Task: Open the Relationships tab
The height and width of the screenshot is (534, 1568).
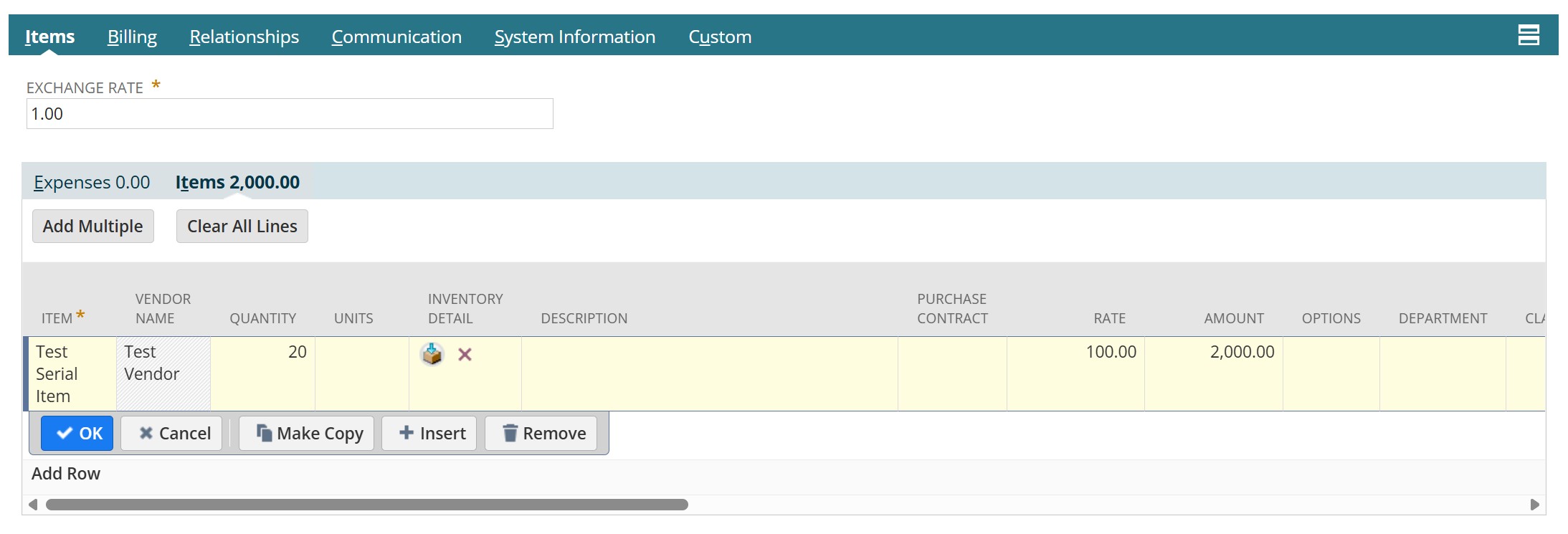Action: click(244, 37)
